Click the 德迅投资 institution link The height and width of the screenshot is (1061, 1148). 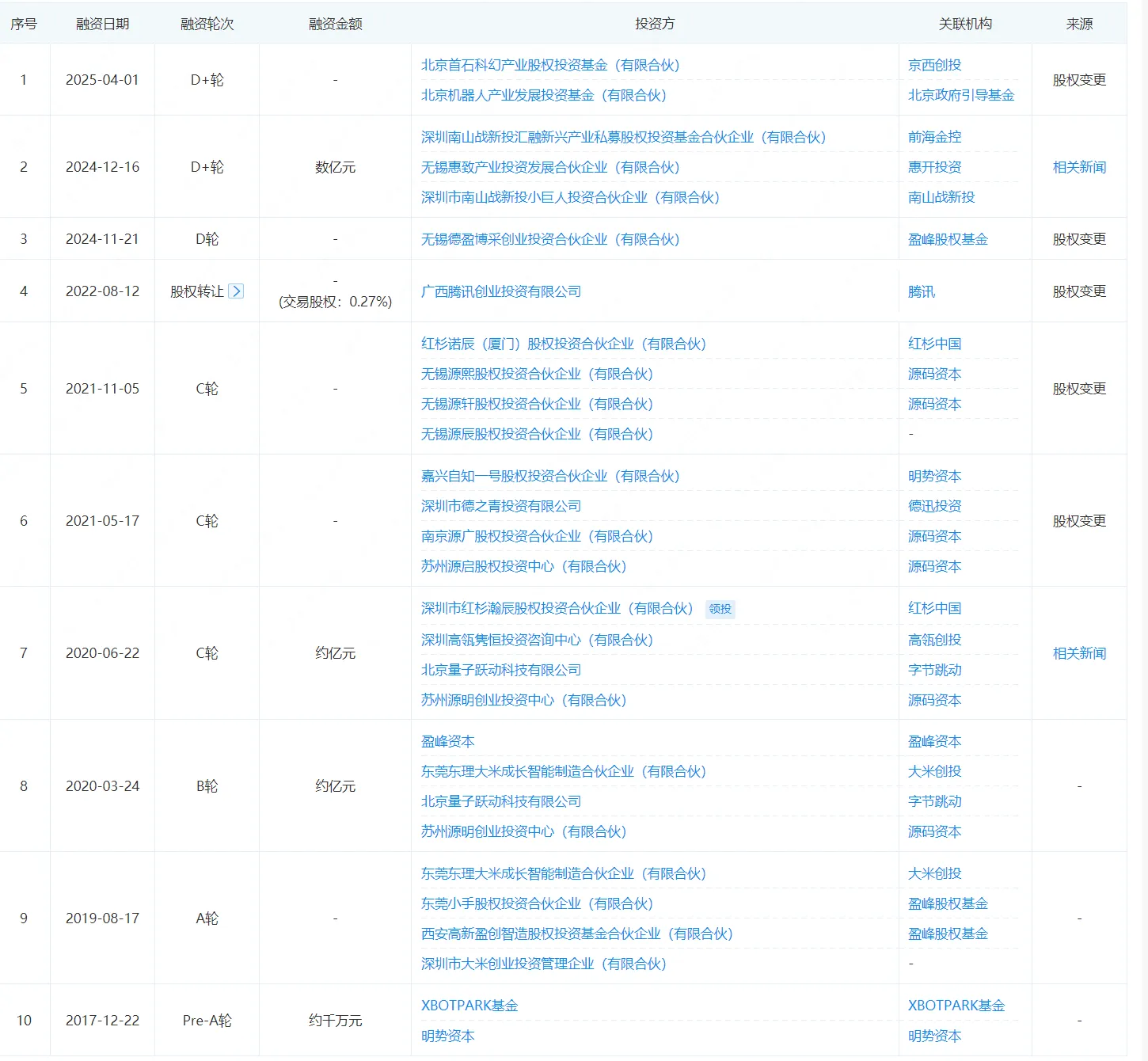pyautogui.click(x=935, y=506)
